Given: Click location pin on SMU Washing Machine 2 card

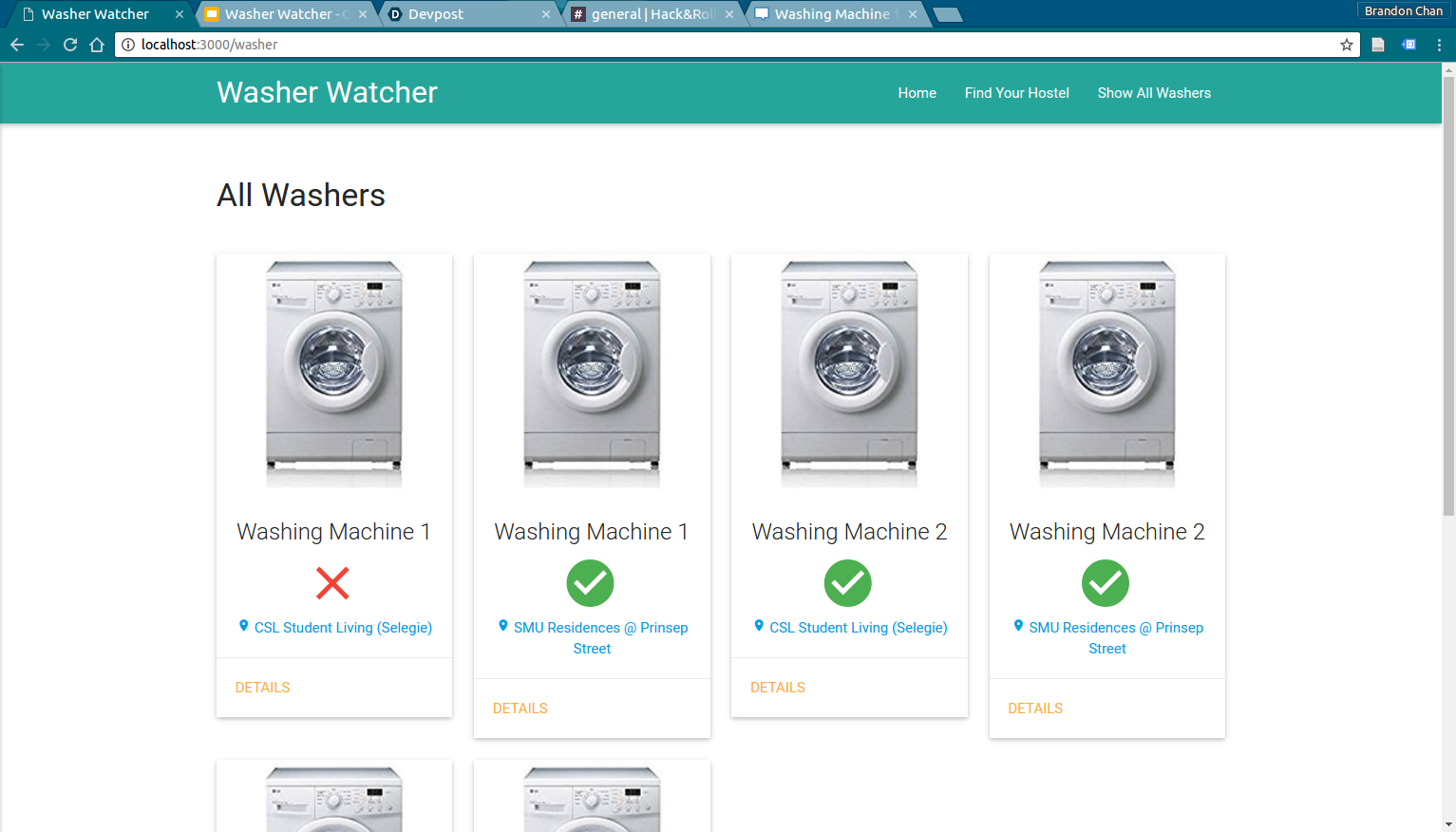Looking at the screenshot, I should point(1018,626).
